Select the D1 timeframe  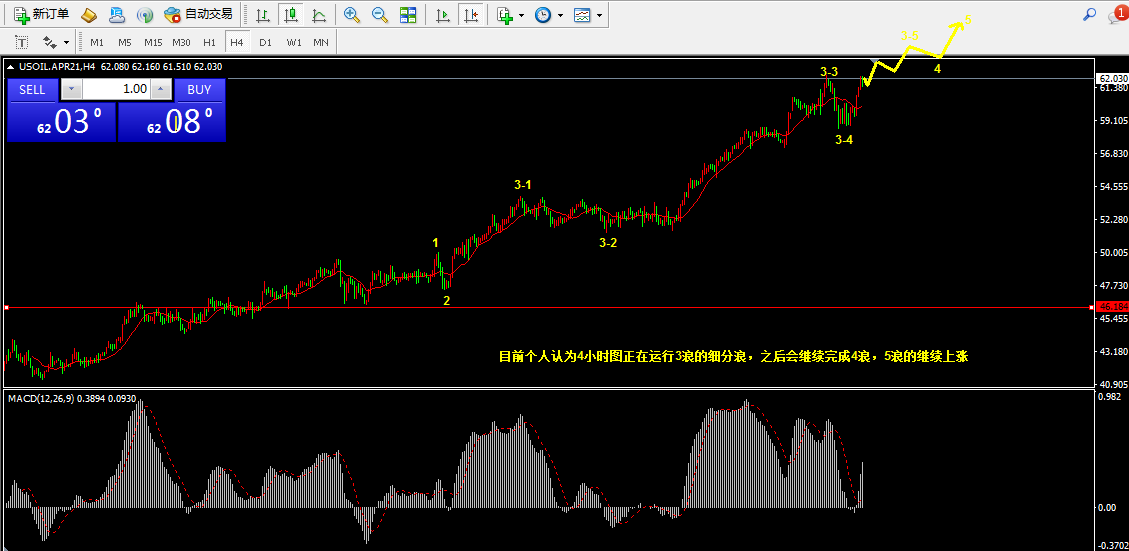(x=265, y=42)
